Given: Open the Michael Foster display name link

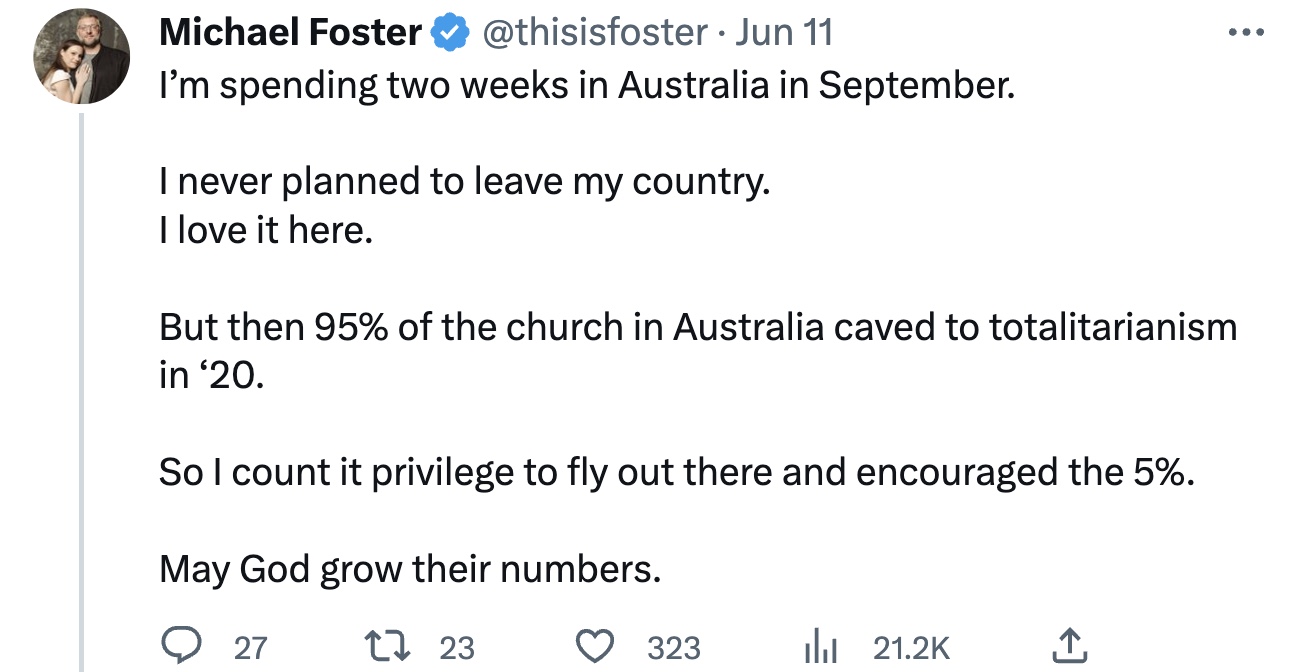Looking at the screenshot, I should [x=290, y=33].
